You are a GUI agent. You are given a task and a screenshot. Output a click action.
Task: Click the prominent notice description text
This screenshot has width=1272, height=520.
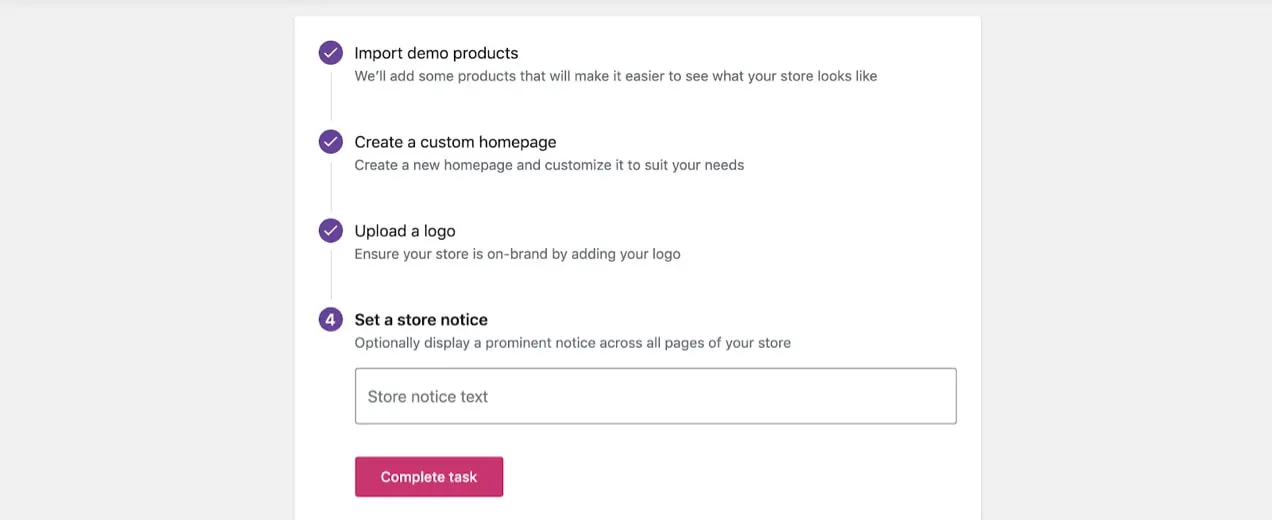(x=572, y=343)
